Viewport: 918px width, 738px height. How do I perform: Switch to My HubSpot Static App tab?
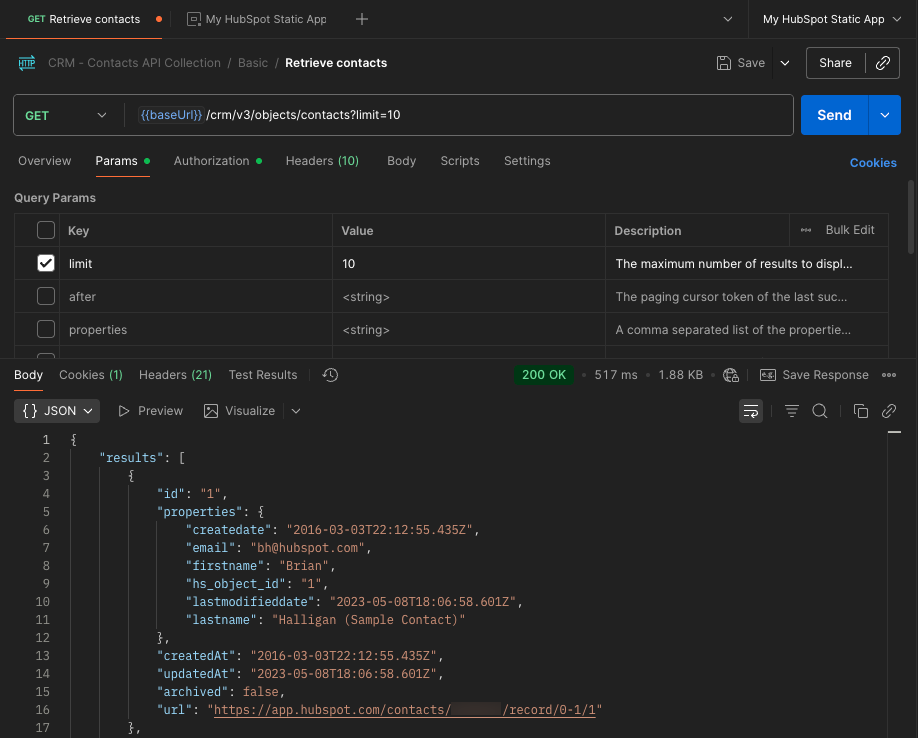click(256, 19)
